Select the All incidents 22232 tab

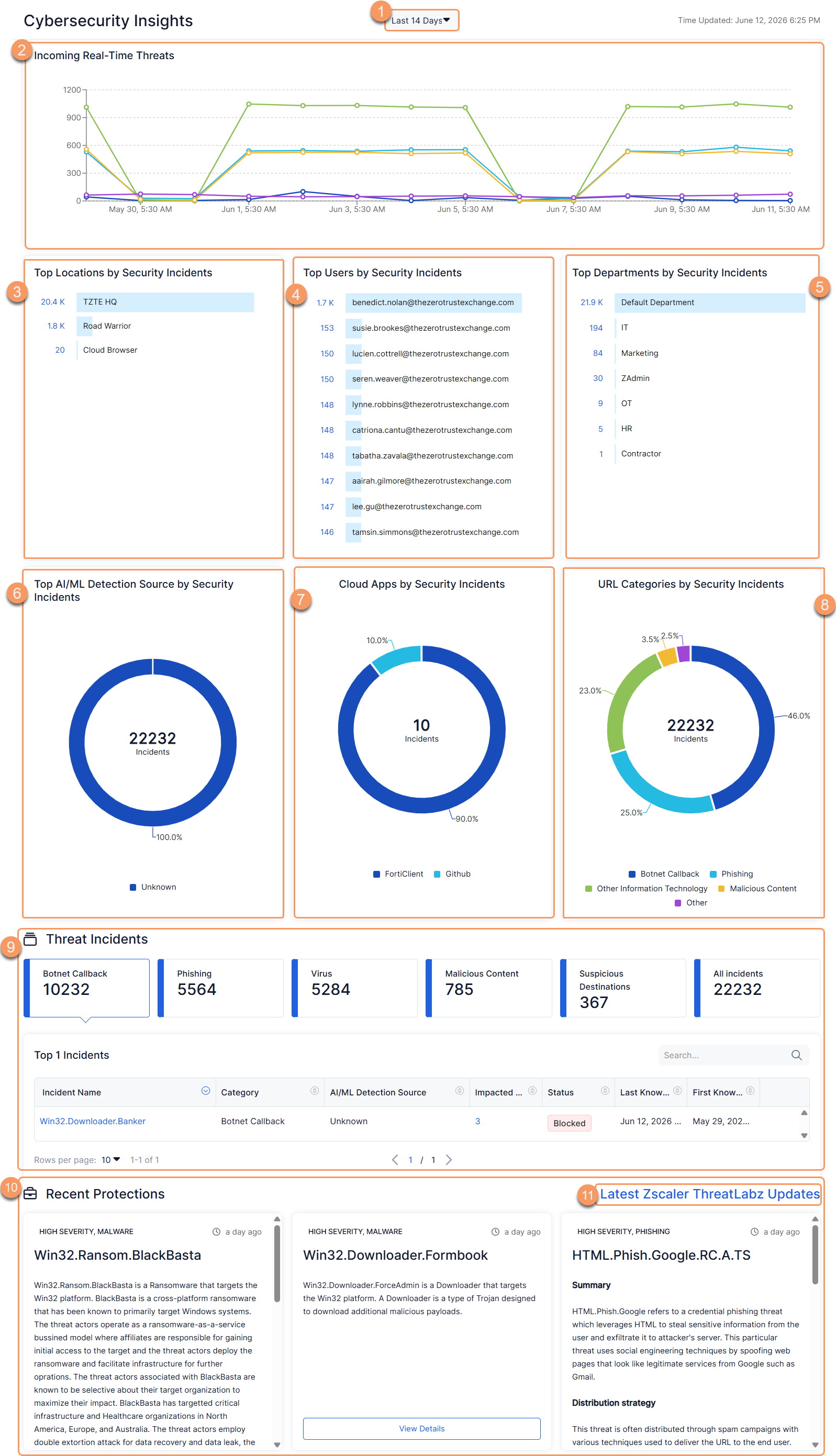757,988
